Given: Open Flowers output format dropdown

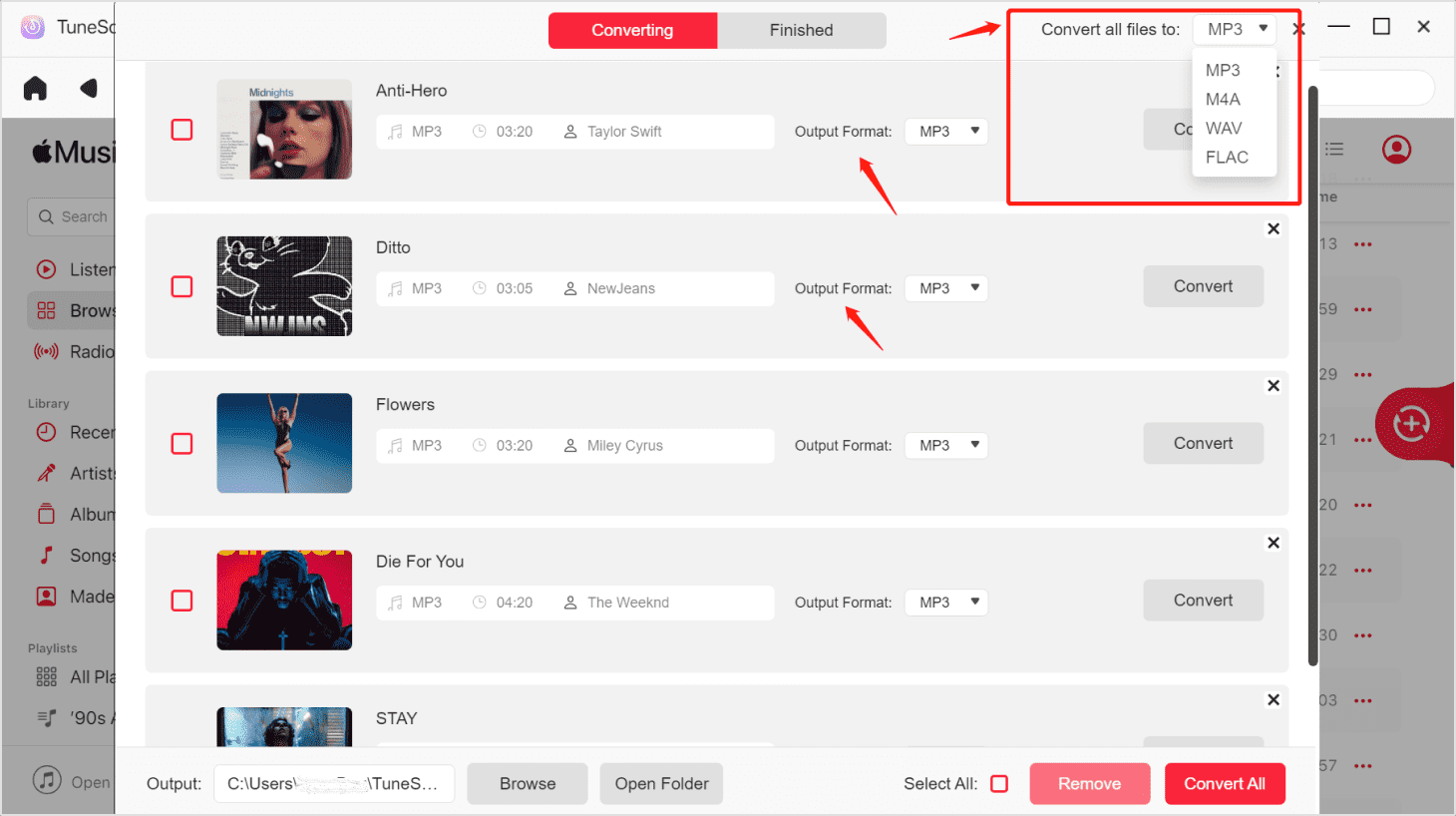Looking at the screenshot, I should tap(946, 445).
